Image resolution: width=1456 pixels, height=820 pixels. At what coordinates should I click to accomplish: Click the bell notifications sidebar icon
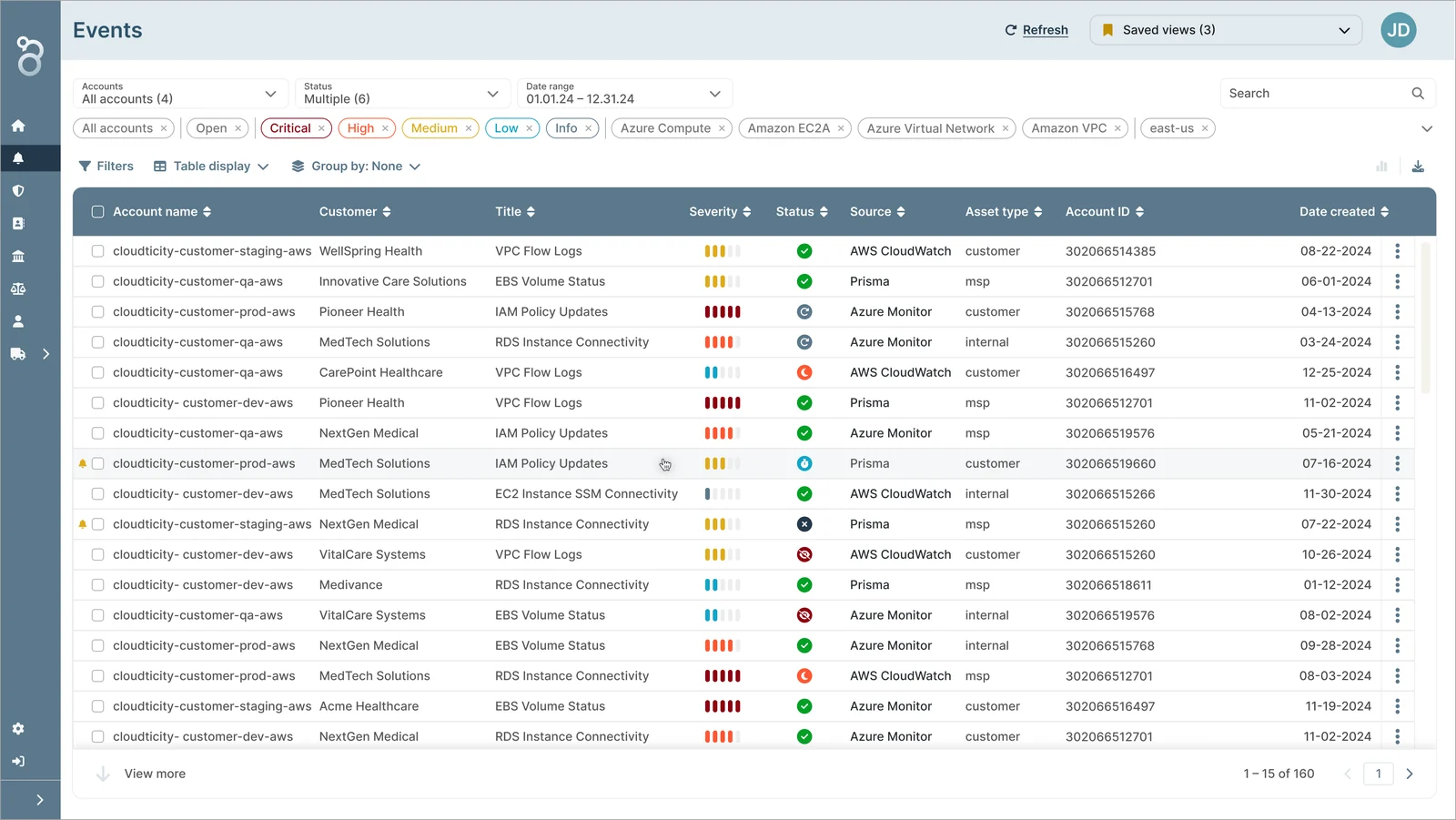click(18, 158)
